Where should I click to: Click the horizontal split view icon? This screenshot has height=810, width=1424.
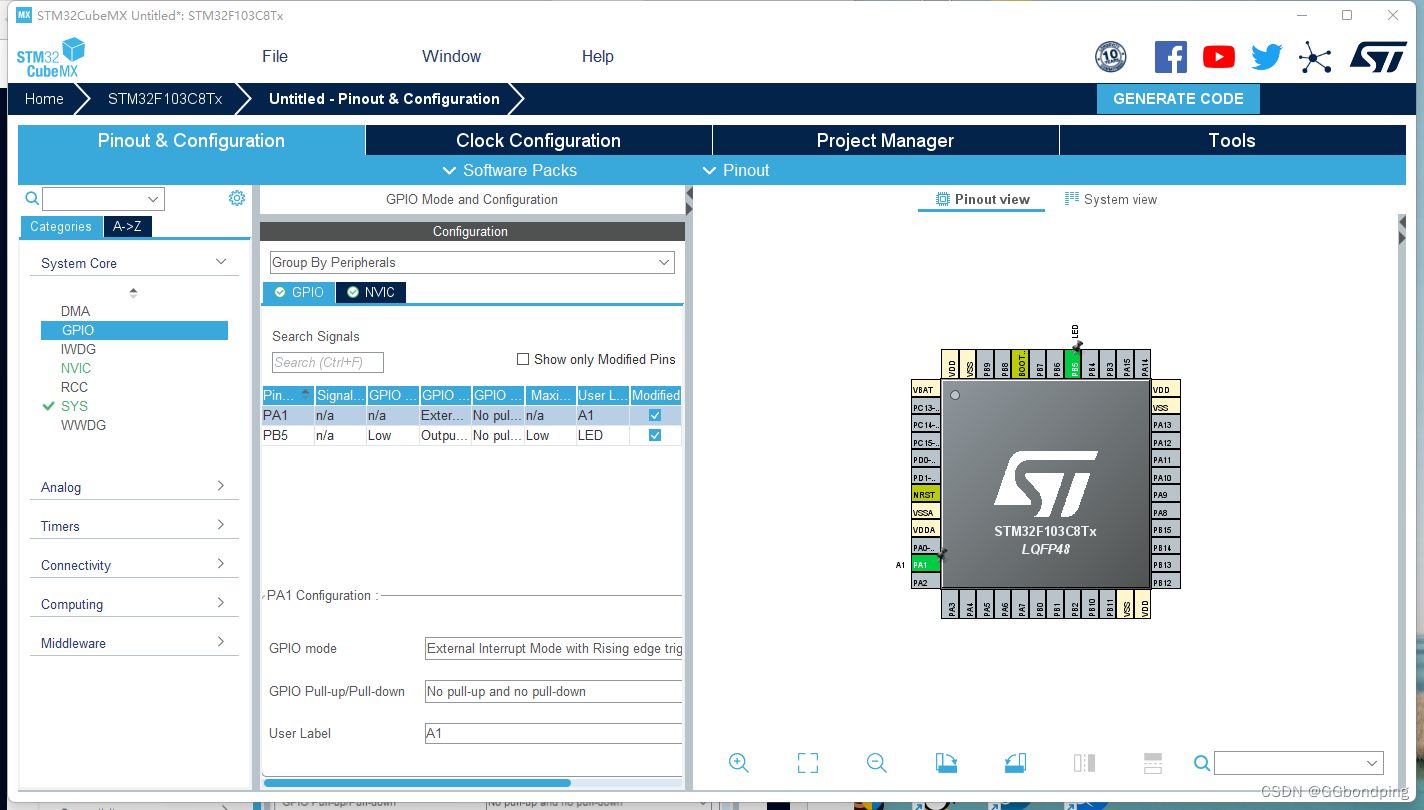pyautogui.click(x=1153, y=763)
